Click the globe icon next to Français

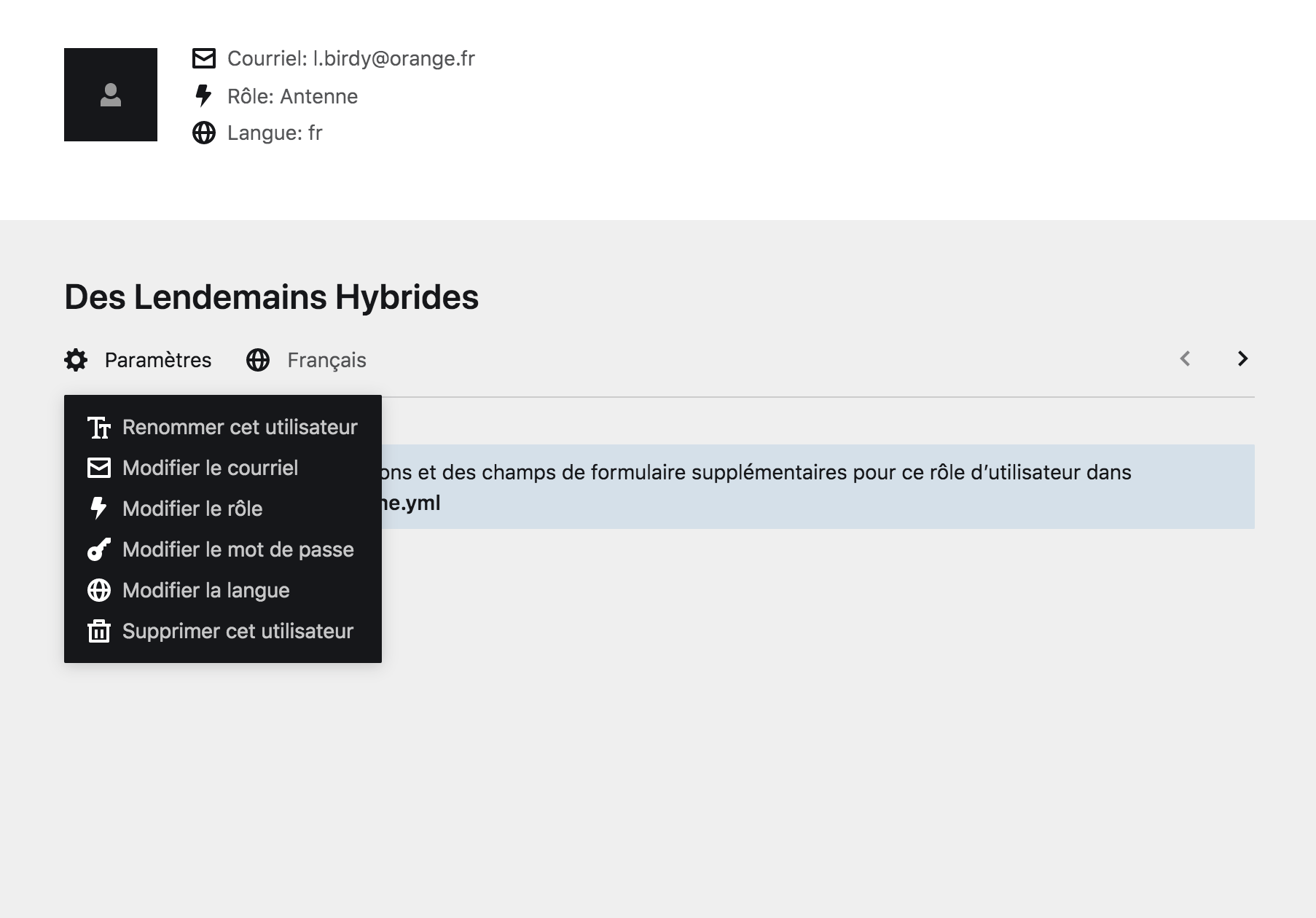click(258, 360)
